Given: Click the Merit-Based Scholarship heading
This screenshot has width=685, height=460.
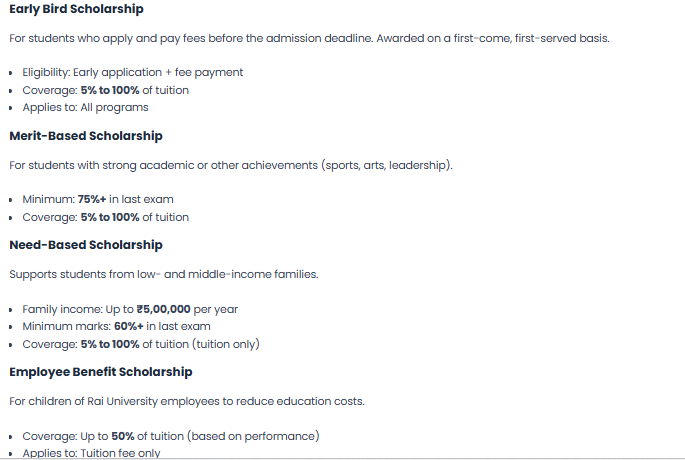Looking at the screenshot, I should pos(85,136).
